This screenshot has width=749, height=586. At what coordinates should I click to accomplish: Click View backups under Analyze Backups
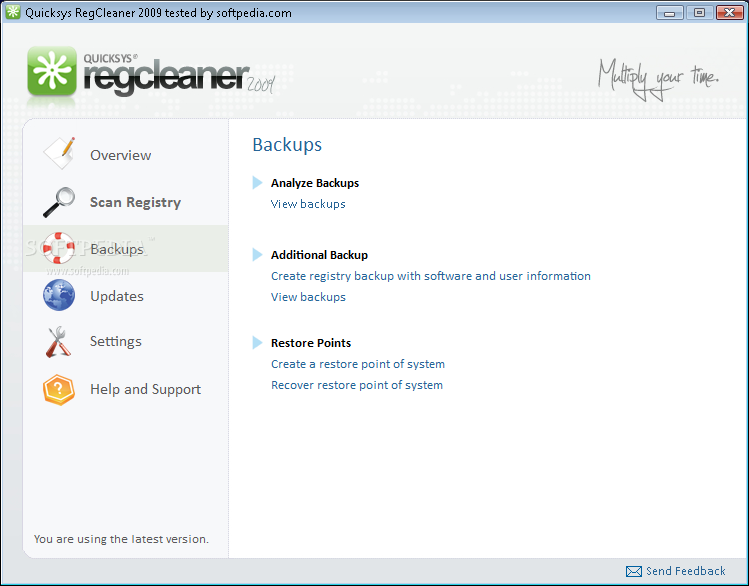pyautogui.click(x=308, y=204)
